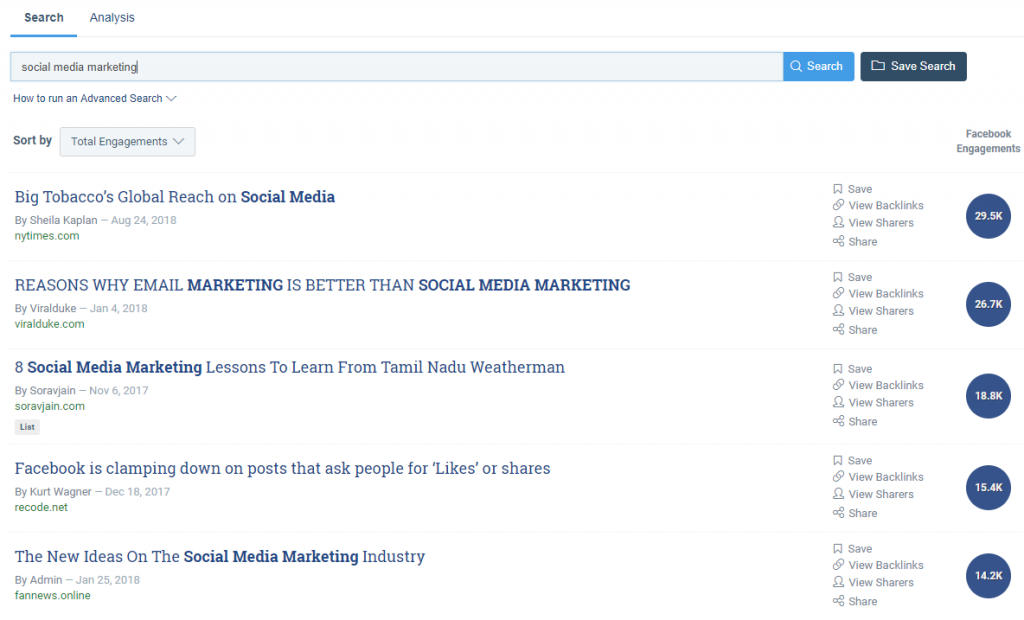Open The New Ideas On Social Media article
The image size is (1024, 620).
pos(219,557)
